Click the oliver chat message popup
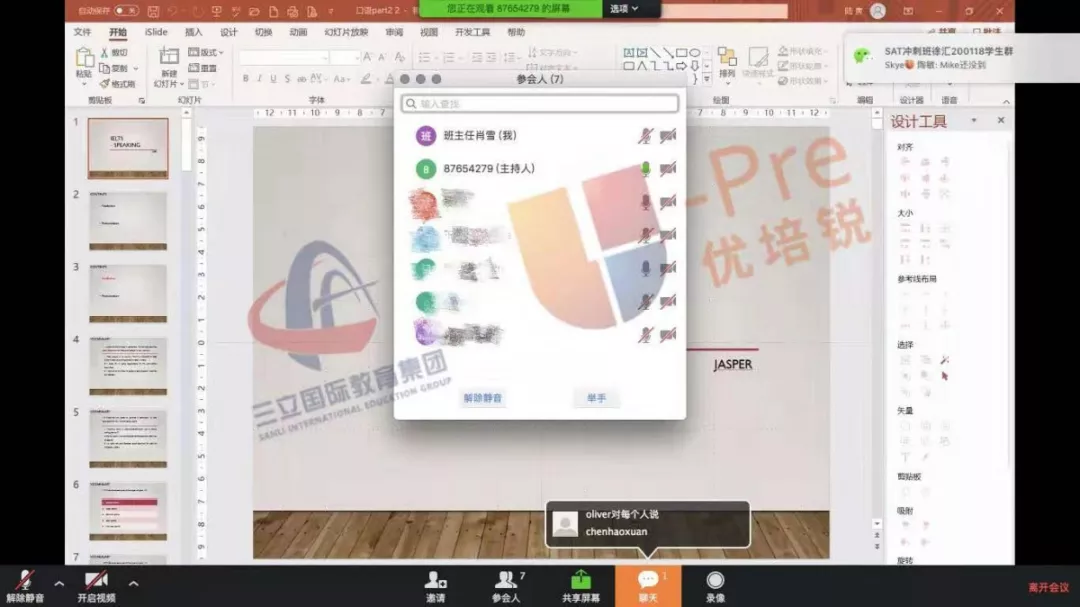The width and height of the screenshot is (1080, 607). (647, 524)
